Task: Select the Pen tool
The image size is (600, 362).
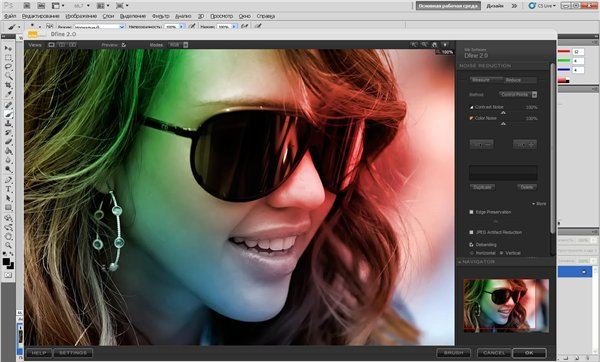Action: [x=8, y=180]
